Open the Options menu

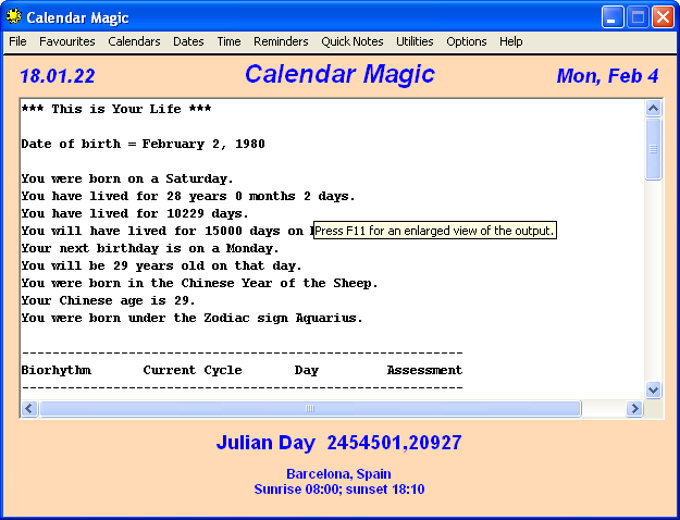tap(466, 42)
